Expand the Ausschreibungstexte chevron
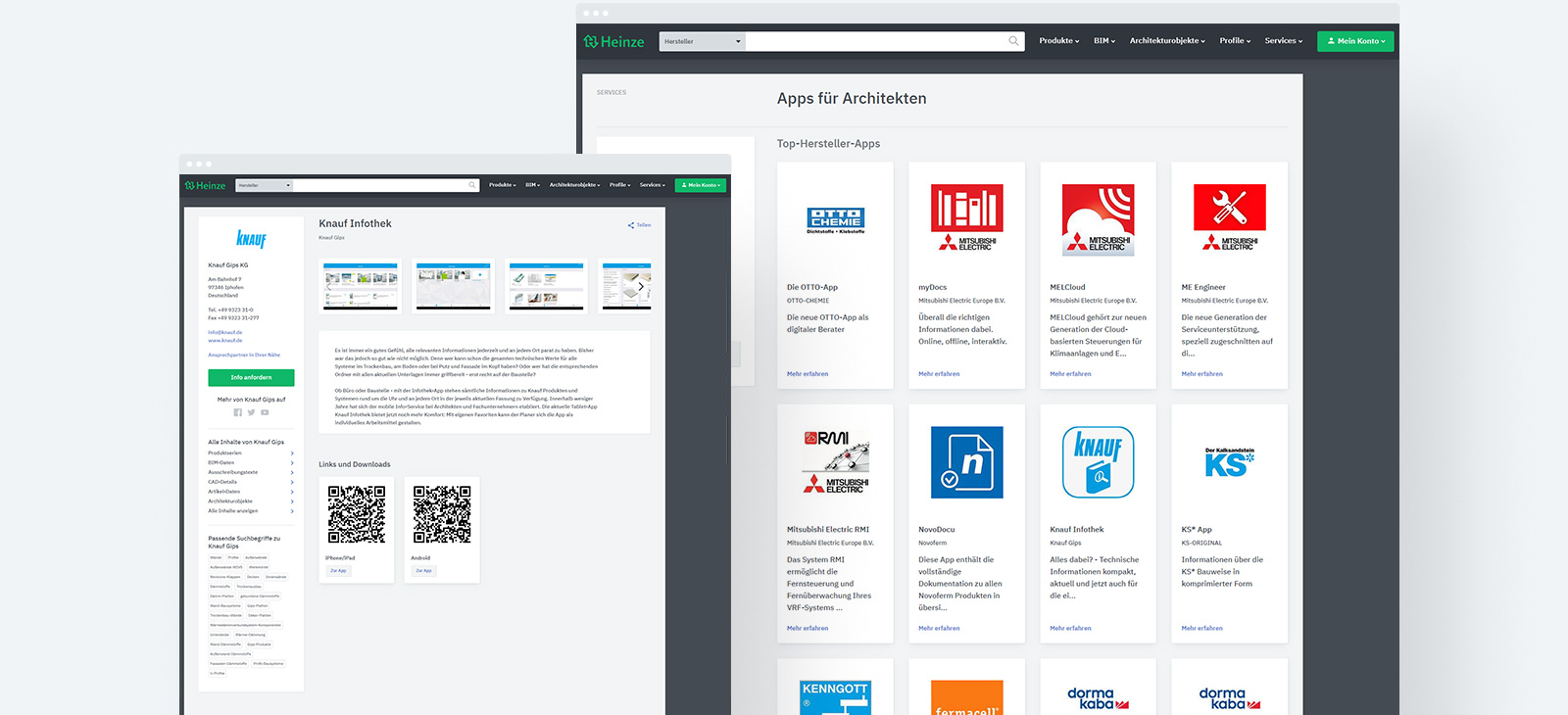Screen dimensions: 1568x715 292,473
